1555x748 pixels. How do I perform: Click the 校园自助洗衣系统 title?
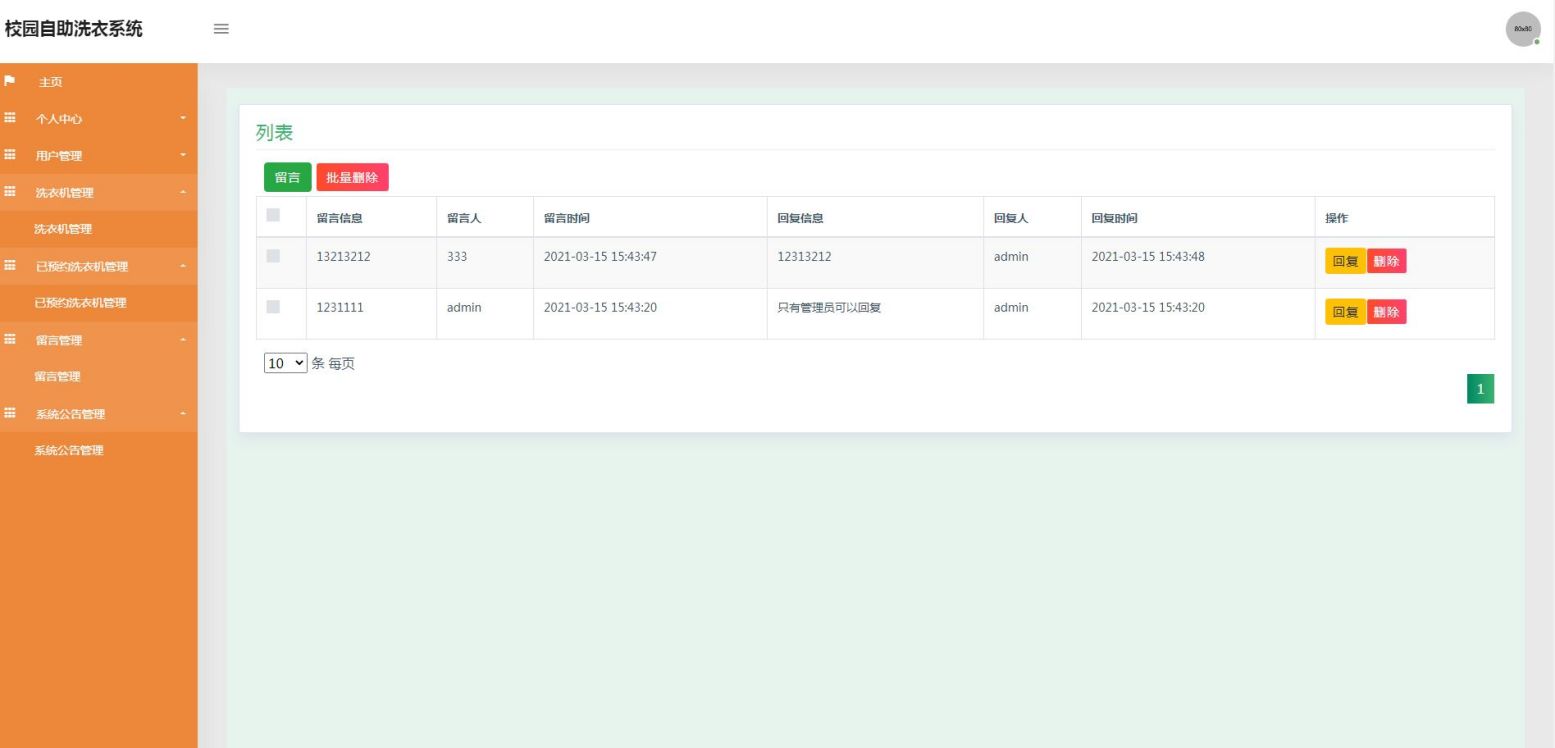[x=74, y=29]
